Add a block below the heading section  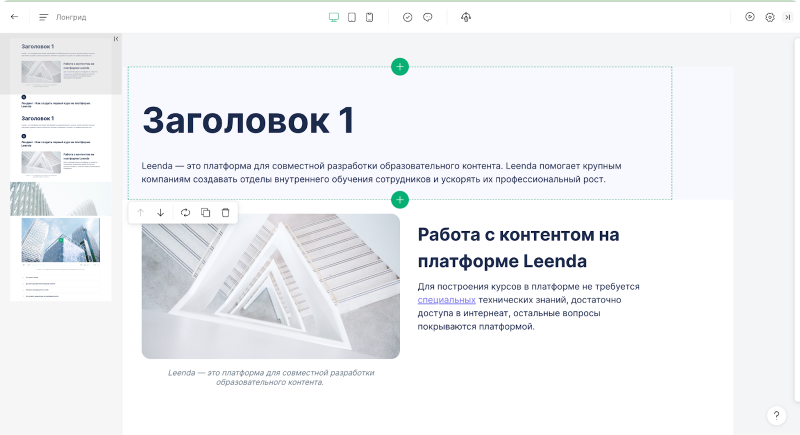(x=400, y=199)
